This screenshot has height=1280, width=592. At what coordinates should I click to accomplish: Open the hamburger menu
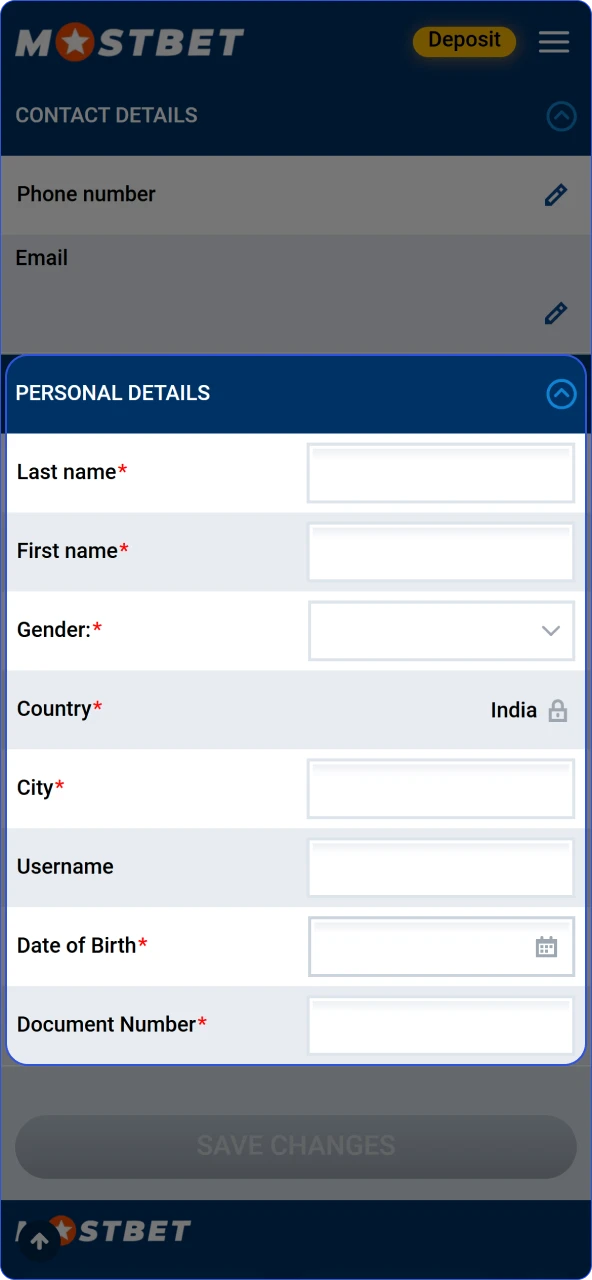[x=553, y=42]
